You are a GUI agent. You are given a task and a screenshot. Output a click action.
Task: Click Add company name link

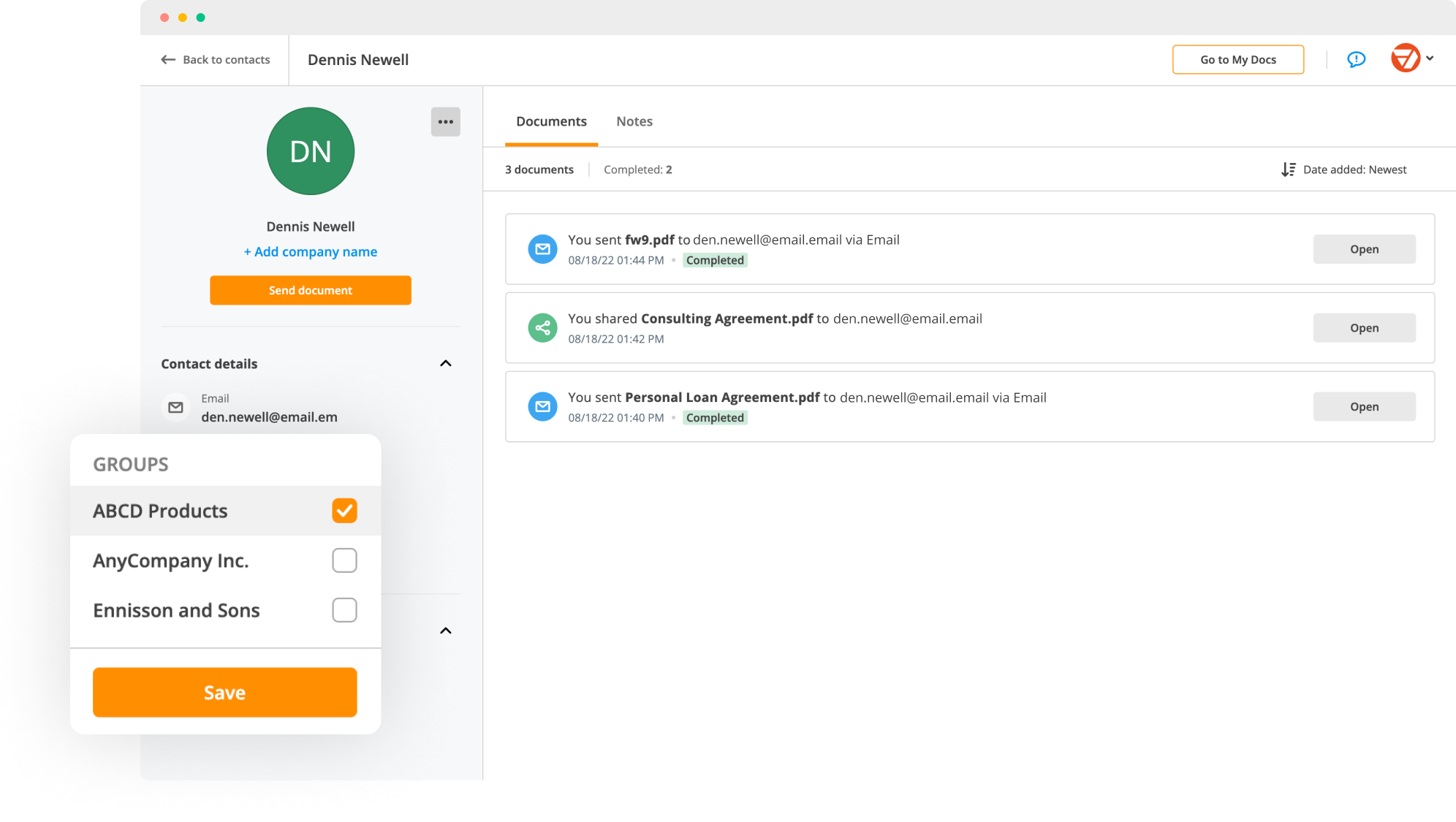(310, 251)
